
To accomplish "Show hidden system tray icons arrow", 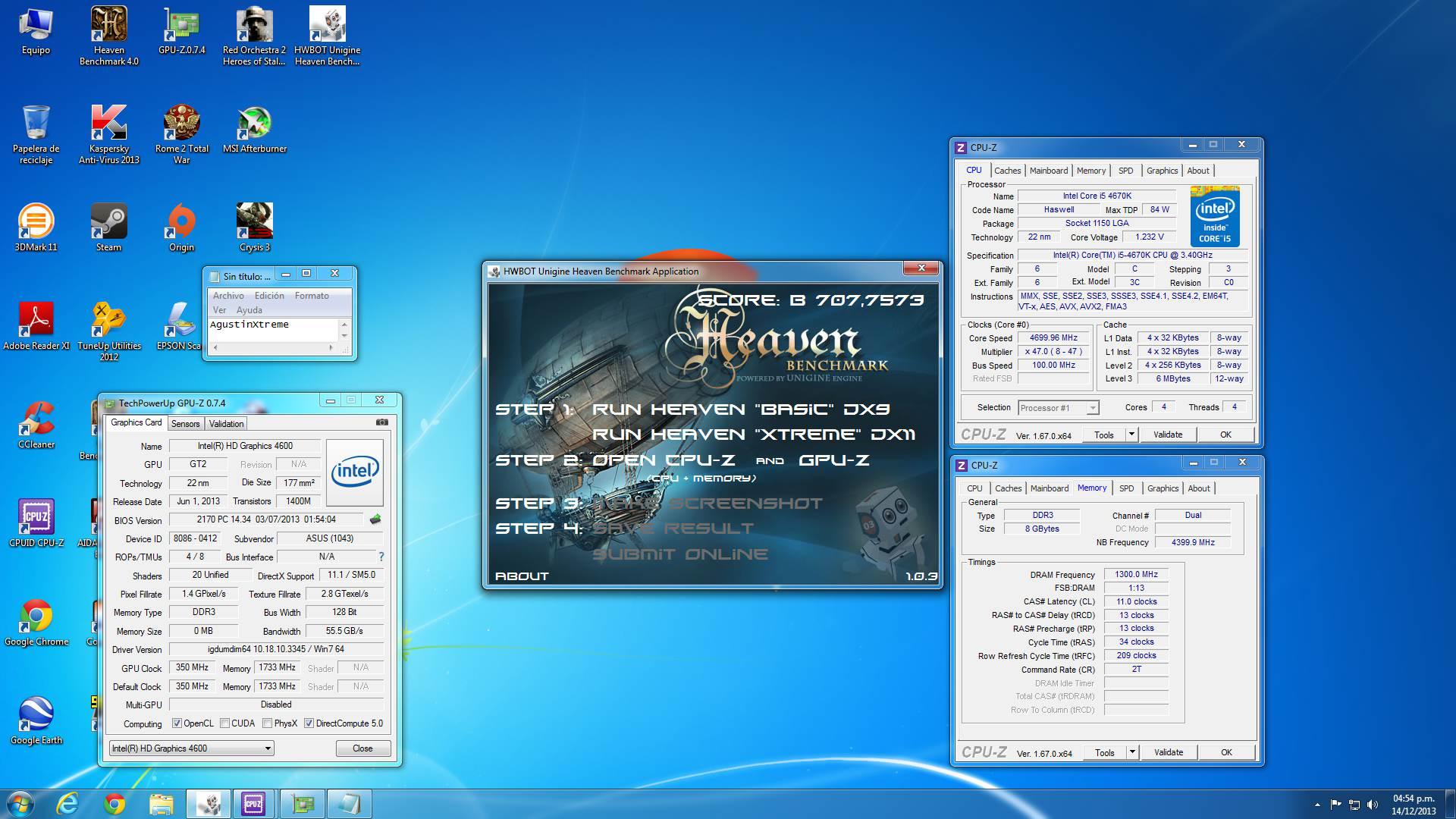I will pyautogui.click(x=1317, y=804).
